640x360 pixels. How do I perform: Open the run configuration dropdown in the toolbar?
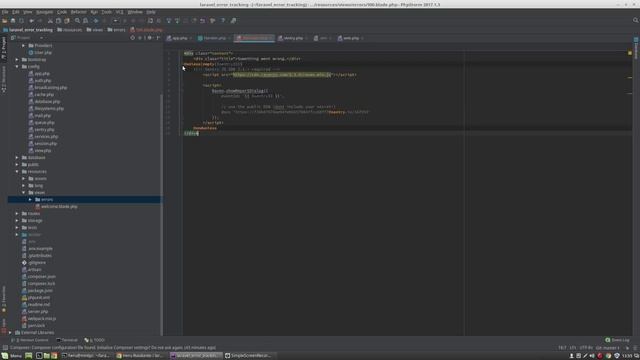tap(115, 20)
